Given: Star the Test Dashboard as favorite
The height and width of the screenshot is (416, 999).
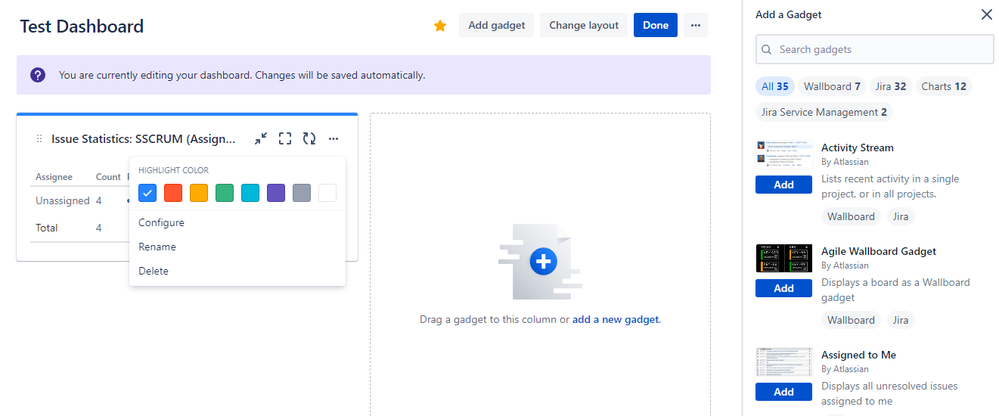Looking at the screenshot, I should coord(440,25).
